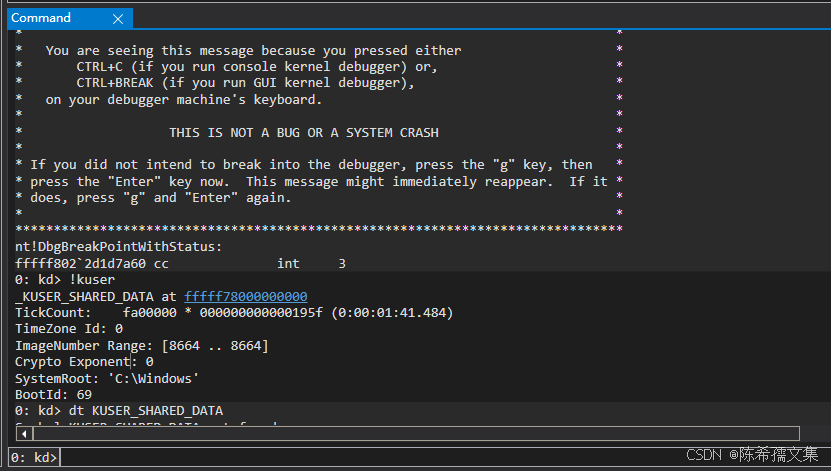
Task: Click the 'BootId: 69' line
Action: coord(53,395)
